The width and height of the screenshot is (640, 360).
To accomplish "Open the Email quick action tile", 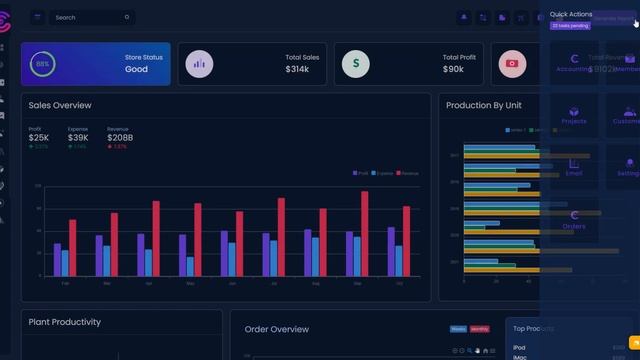I will point(574,167).
